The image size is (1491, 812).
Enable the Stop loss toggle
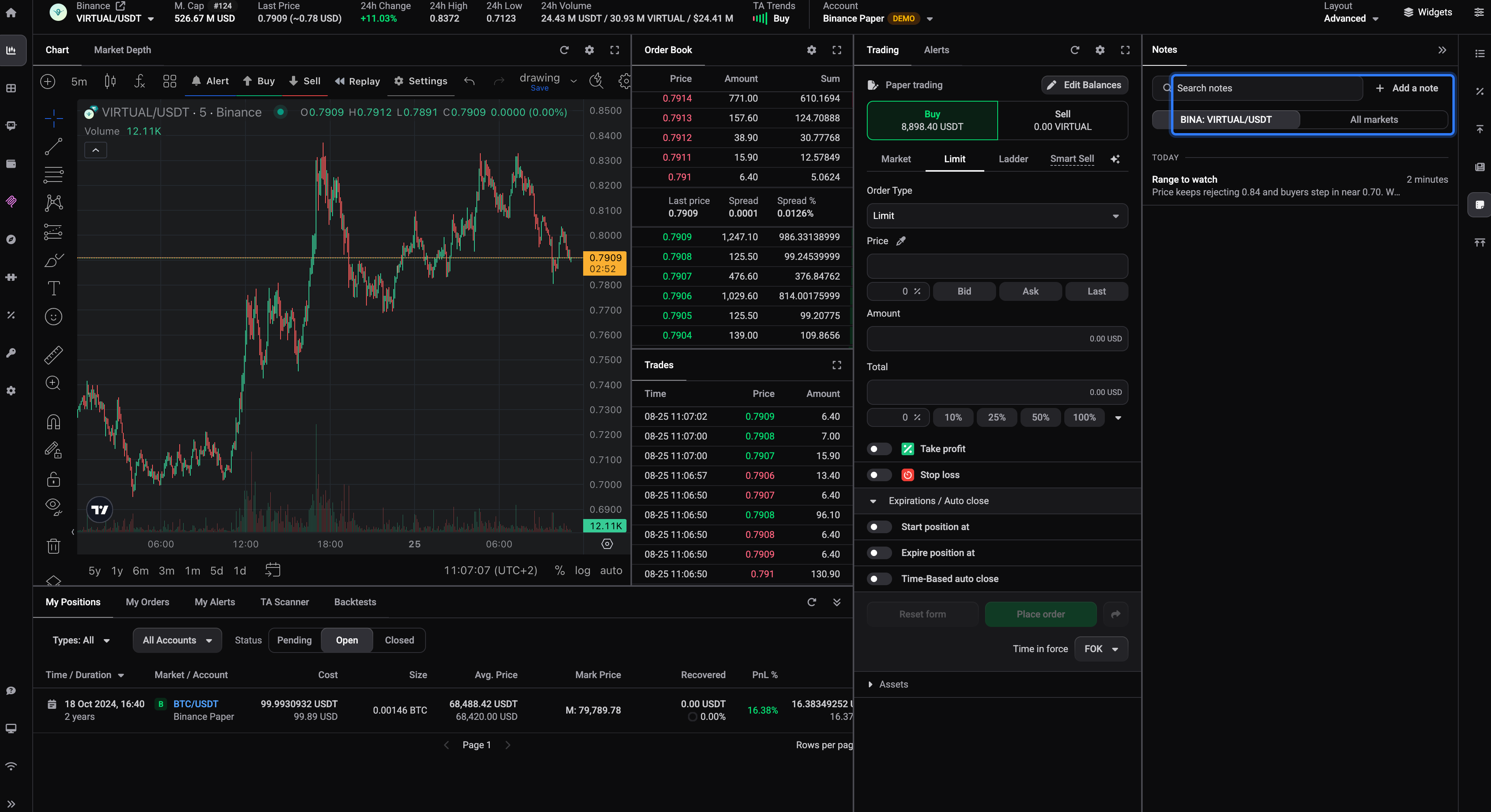coord(879,475)
